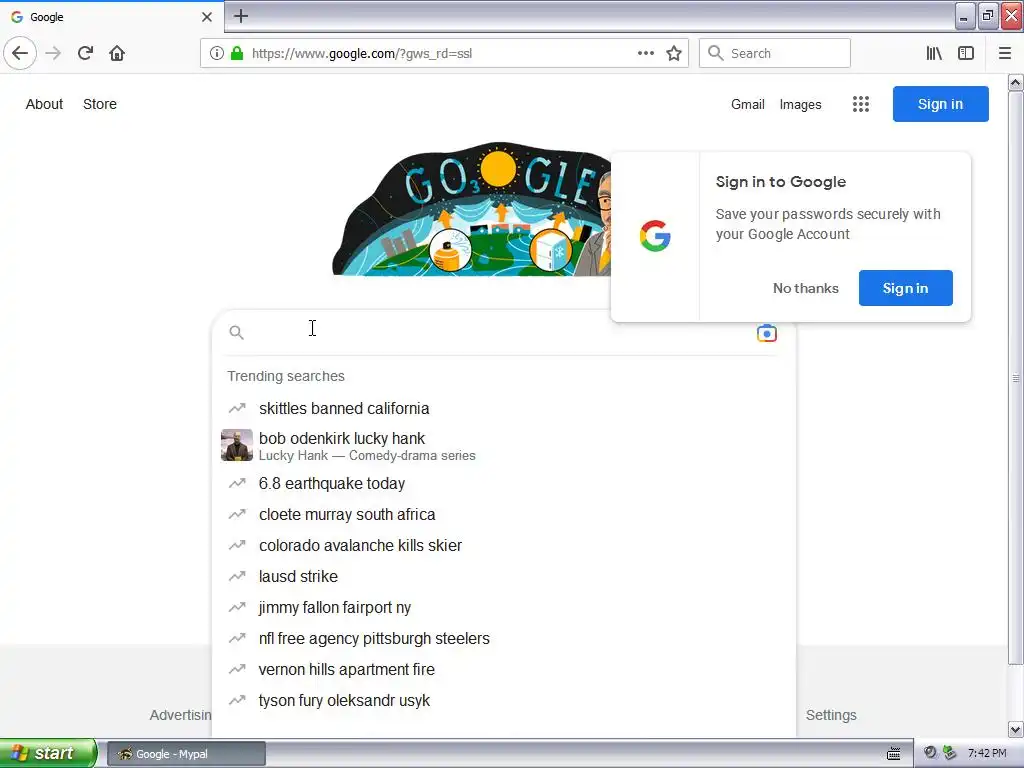Open the Settings footer link
This screenshot has height=768, width=1024.
click(831, 715)
